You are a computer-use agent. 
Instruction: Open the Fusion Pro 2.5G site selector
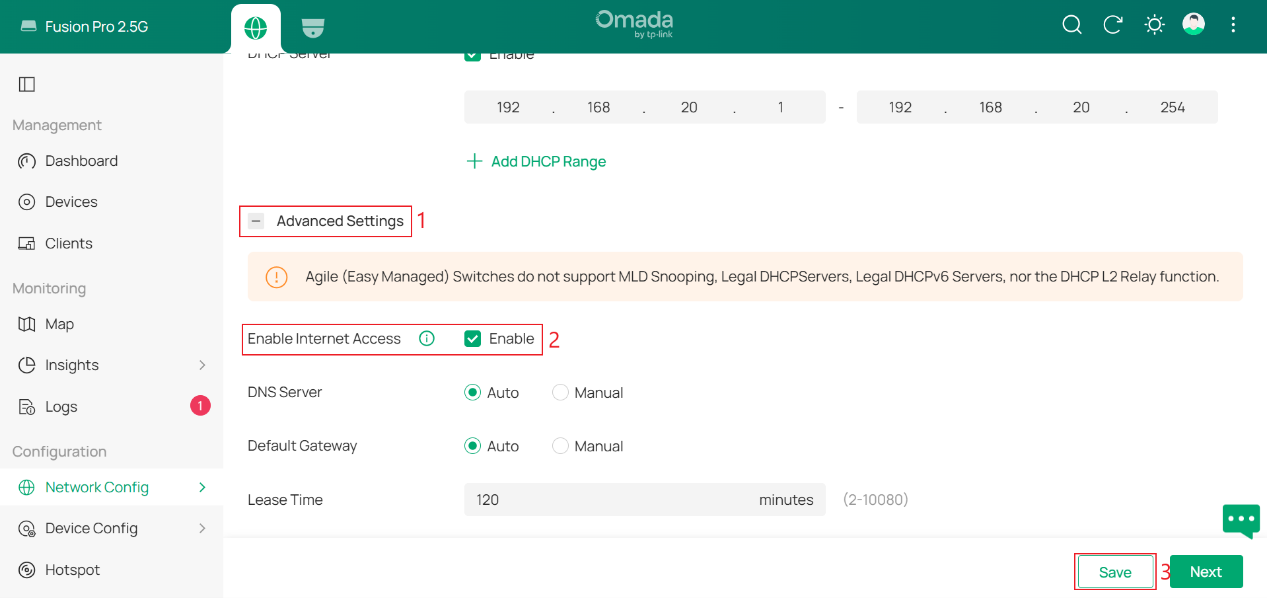[84, 27]
